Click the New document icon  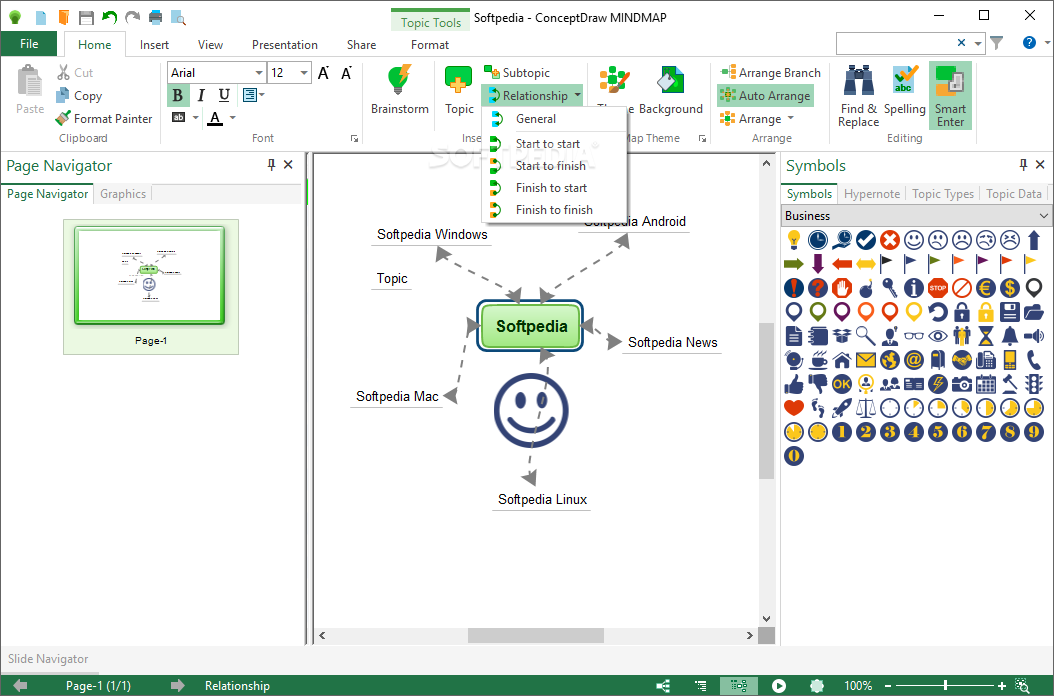coord(40,17)
